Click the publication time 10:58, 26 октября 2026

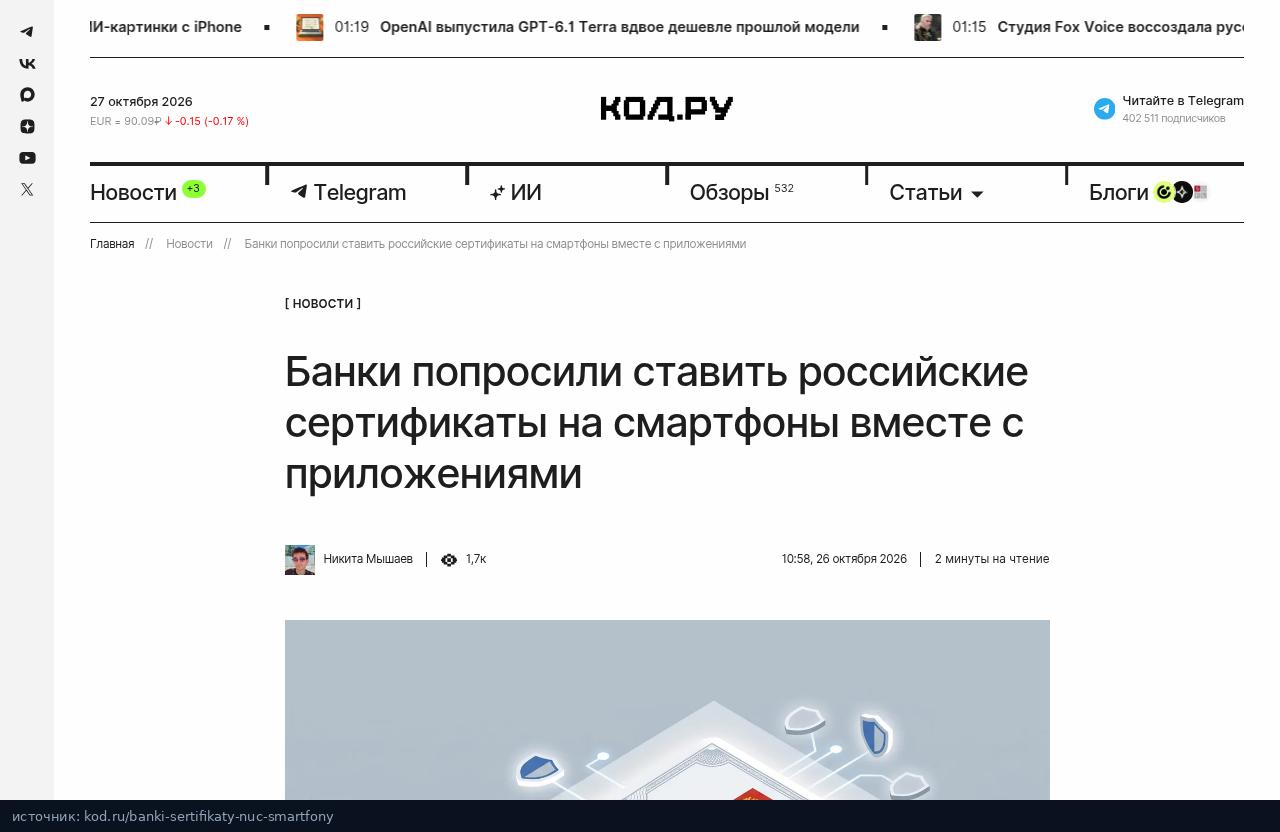844,559
